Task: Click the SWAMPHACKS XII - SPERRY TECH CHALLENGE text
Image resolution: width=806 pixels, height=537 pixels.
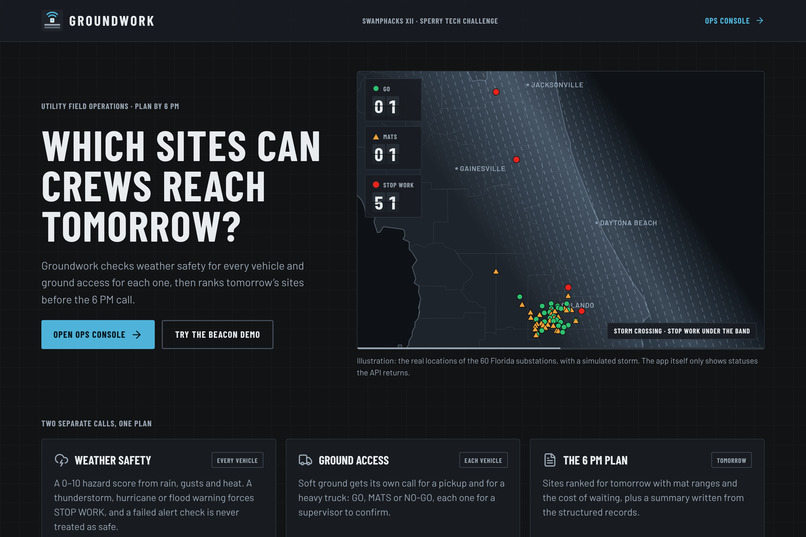Action: pyautogui.click(x=430, y=21)
